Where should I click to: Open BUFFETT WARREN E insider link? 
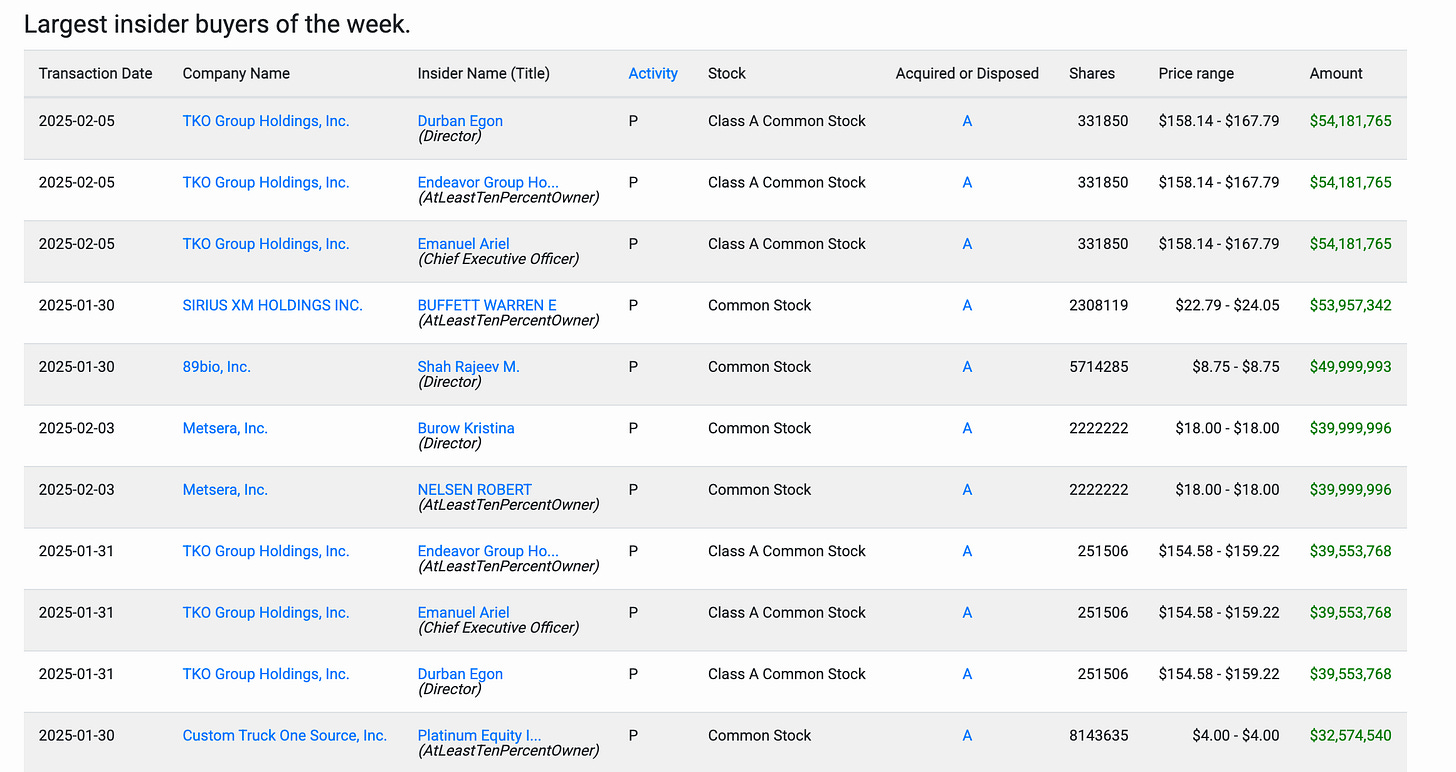point(487,305)
